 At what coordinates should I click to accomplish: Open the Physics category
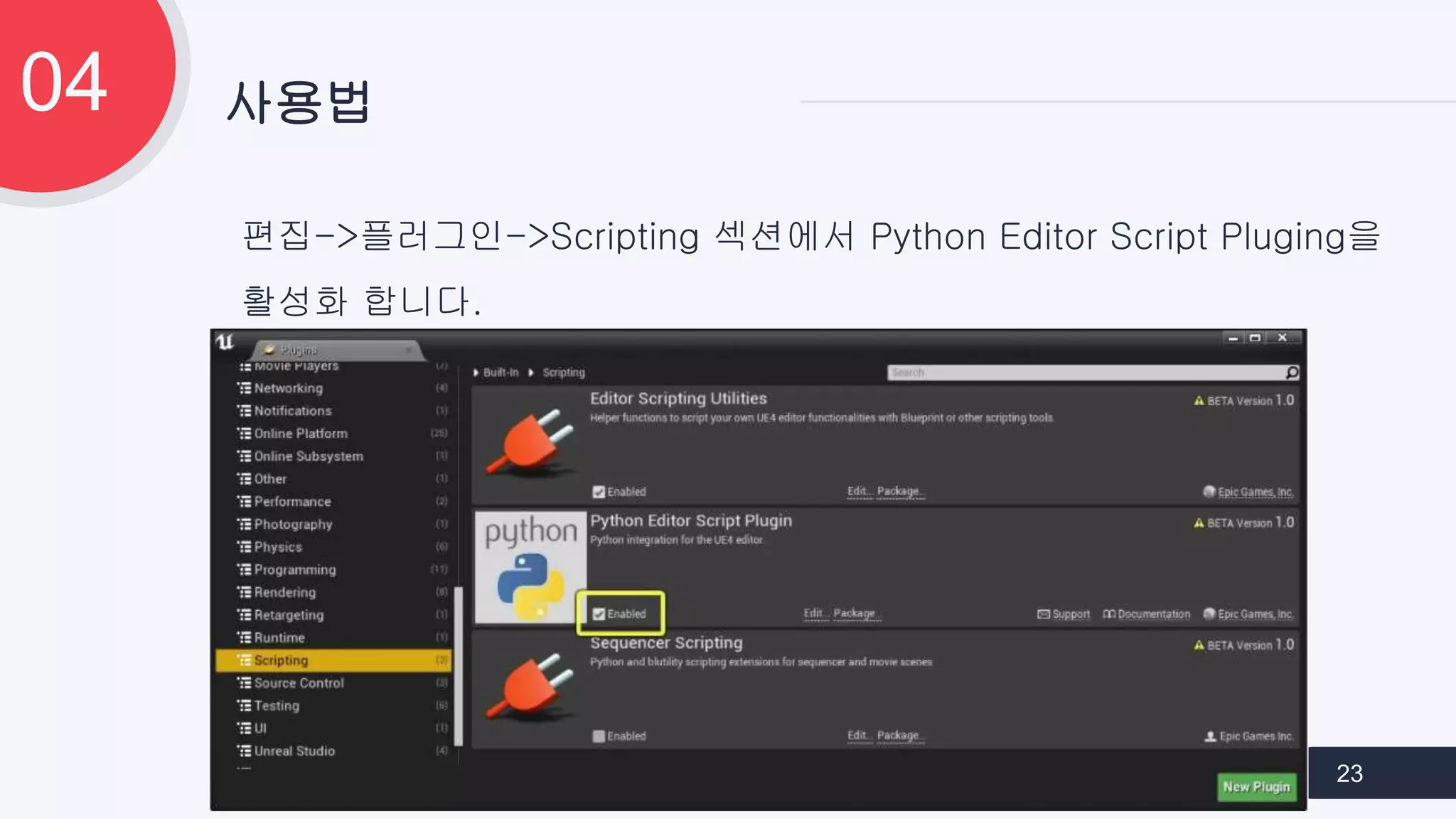coord(278,547)
